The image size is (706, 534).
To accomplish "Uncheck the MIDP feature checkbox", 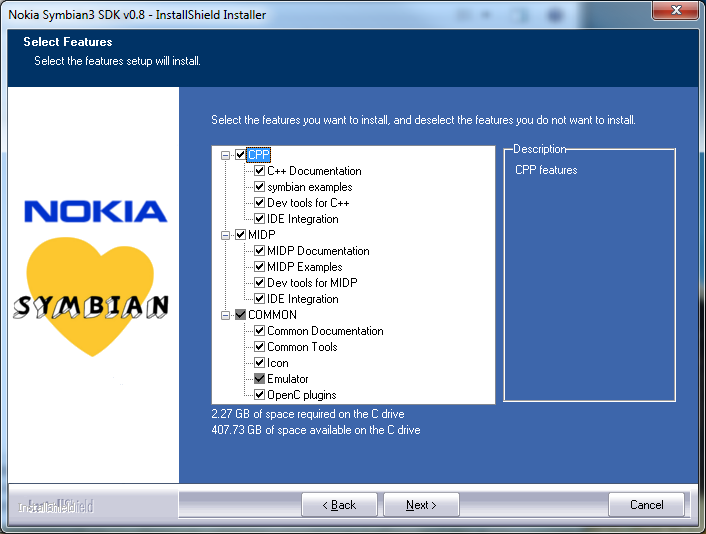I will click(240, 235).
